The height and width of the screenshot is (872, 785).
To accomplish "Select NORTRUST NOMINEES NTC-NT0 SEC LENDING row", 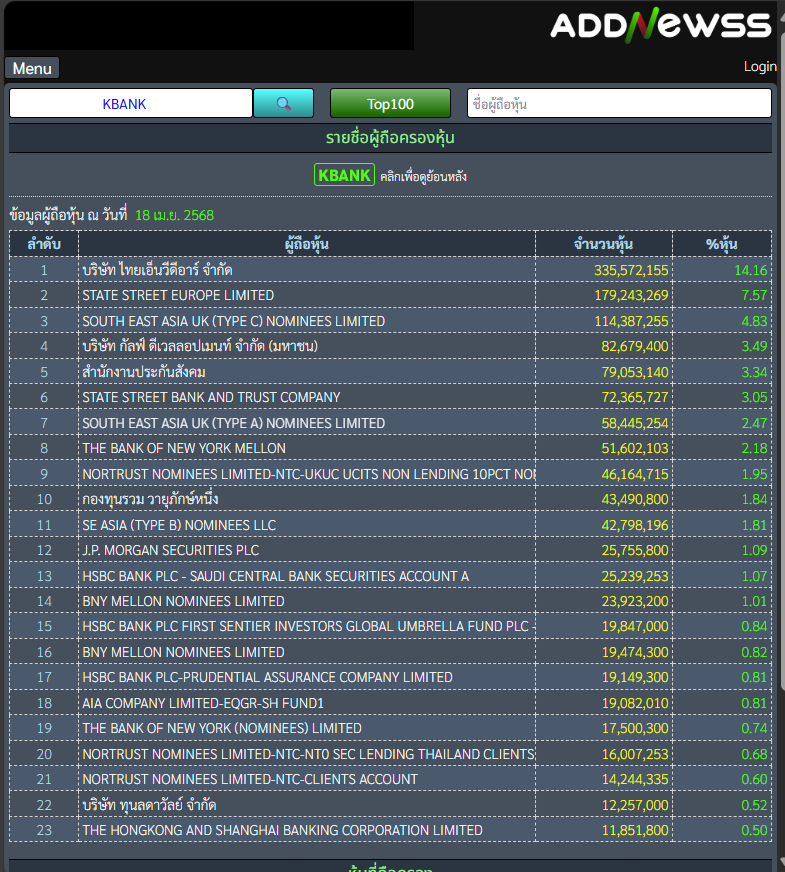I will [309, 754].
